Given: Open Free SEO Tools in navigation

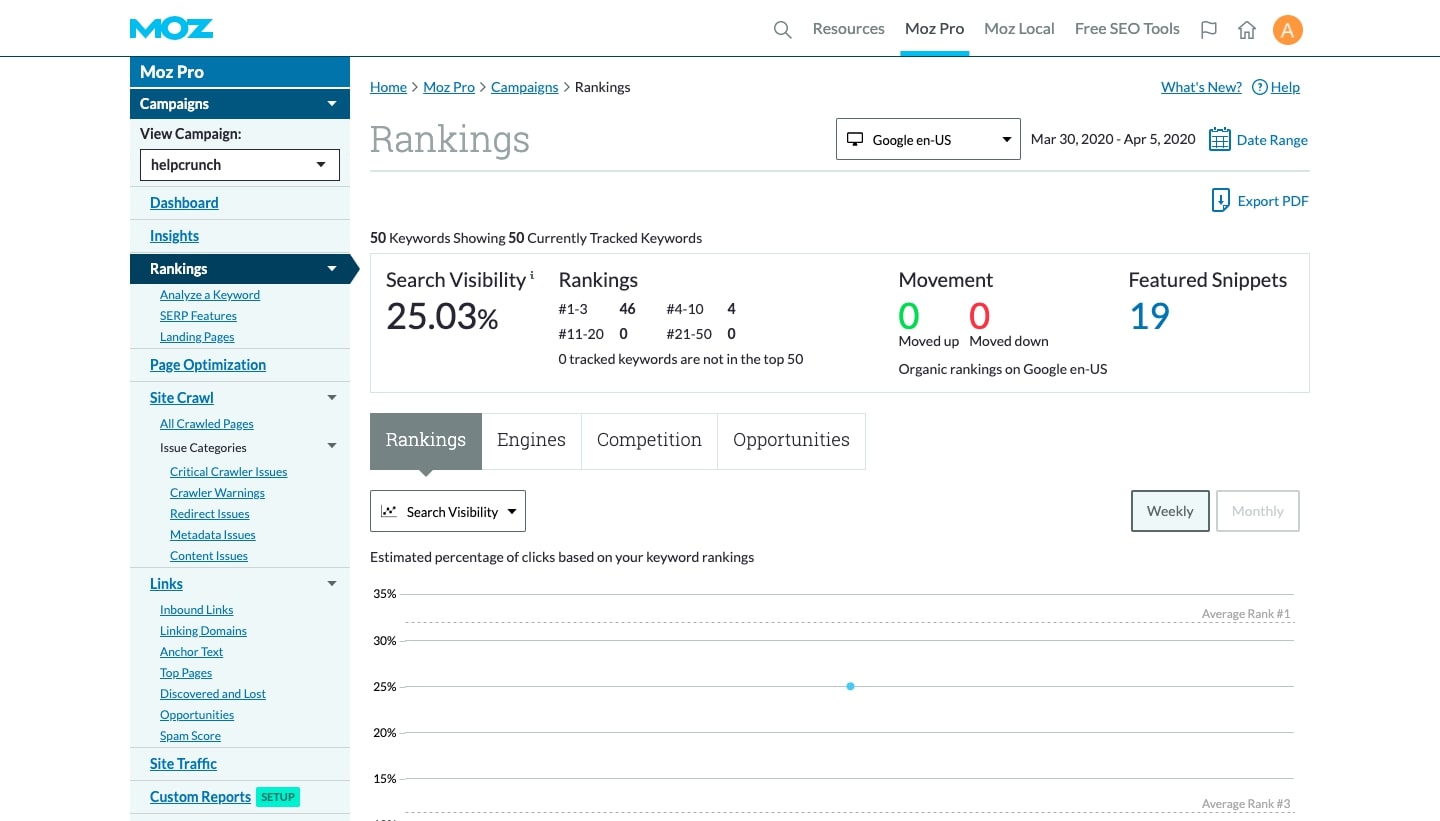Looking at the screenshot, I should pos(1127,29).
